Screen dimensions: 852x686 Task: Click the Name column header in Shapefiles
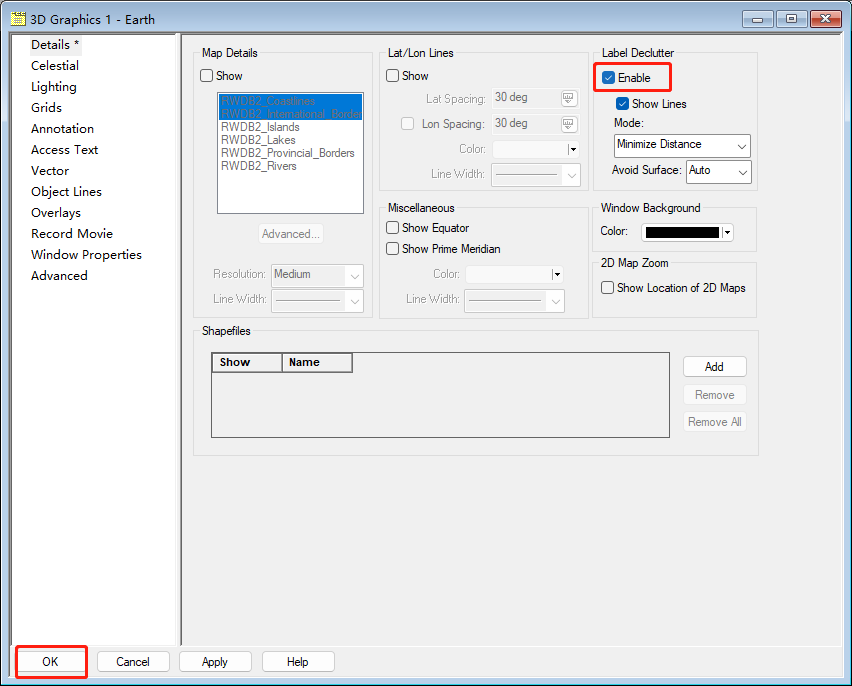[x=316, y=362]
